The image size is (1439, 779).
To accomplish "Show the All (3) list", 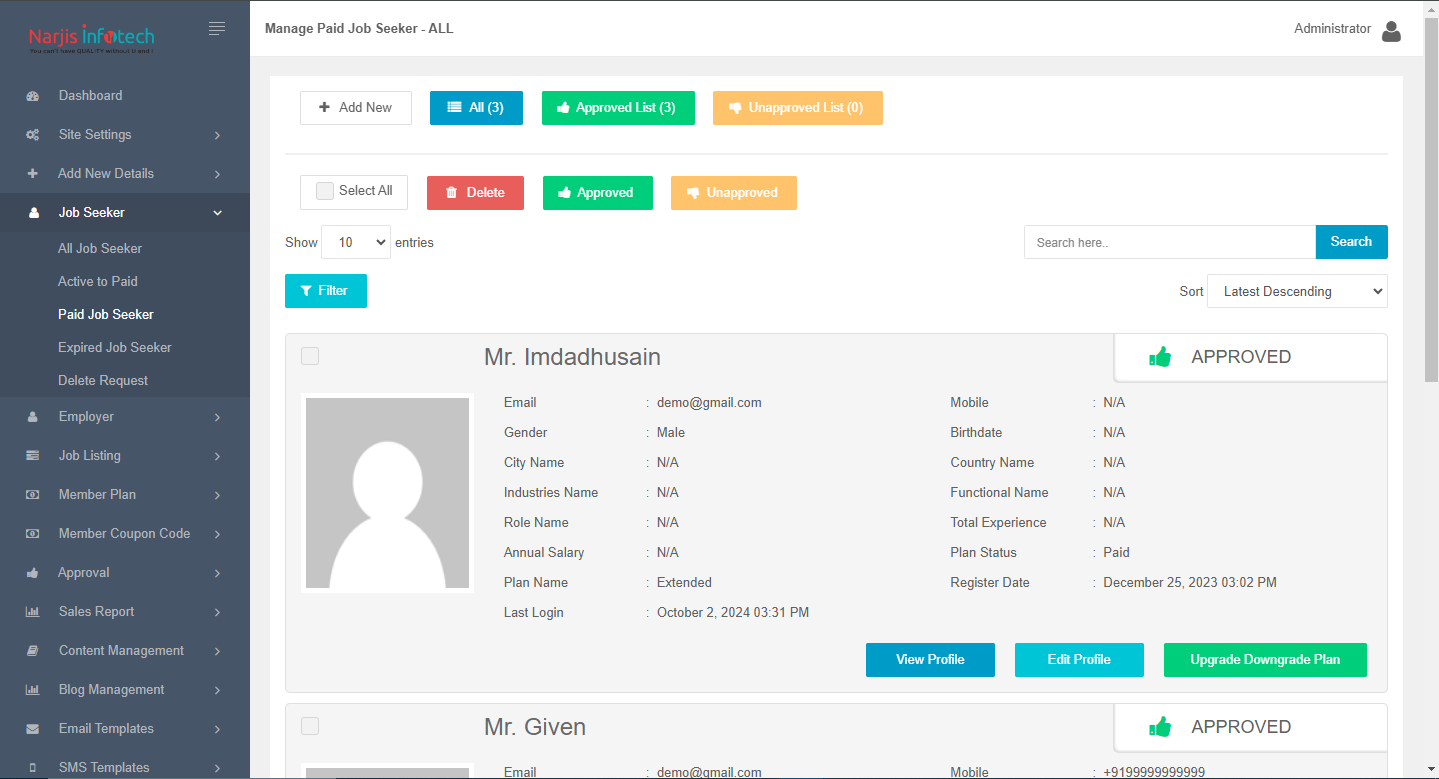I will tap(476, 108).
